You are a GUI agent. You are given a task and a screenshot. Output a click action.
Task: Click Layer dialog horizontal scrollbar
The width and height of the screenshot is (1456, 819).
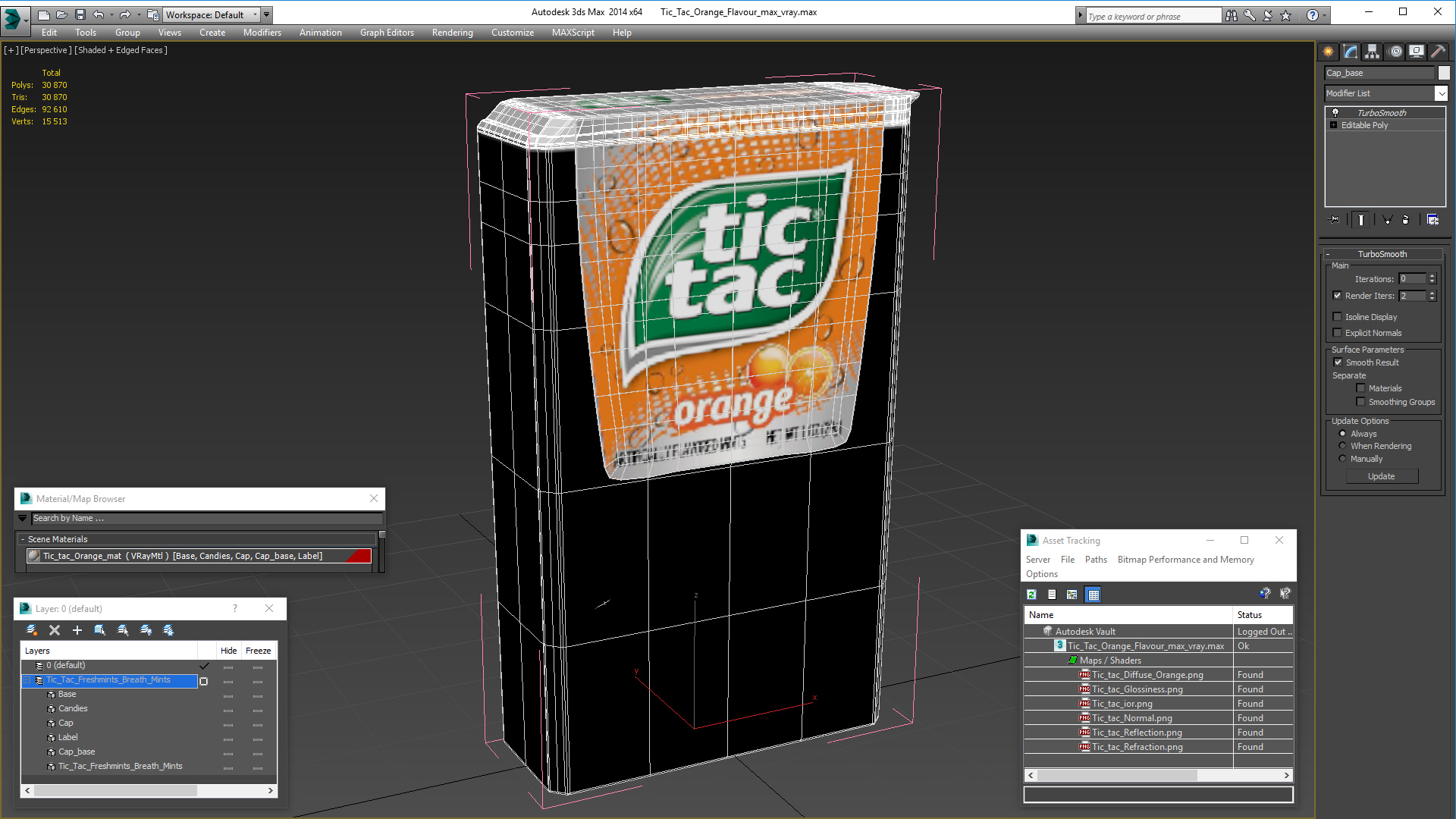click(x=149, y=790)
